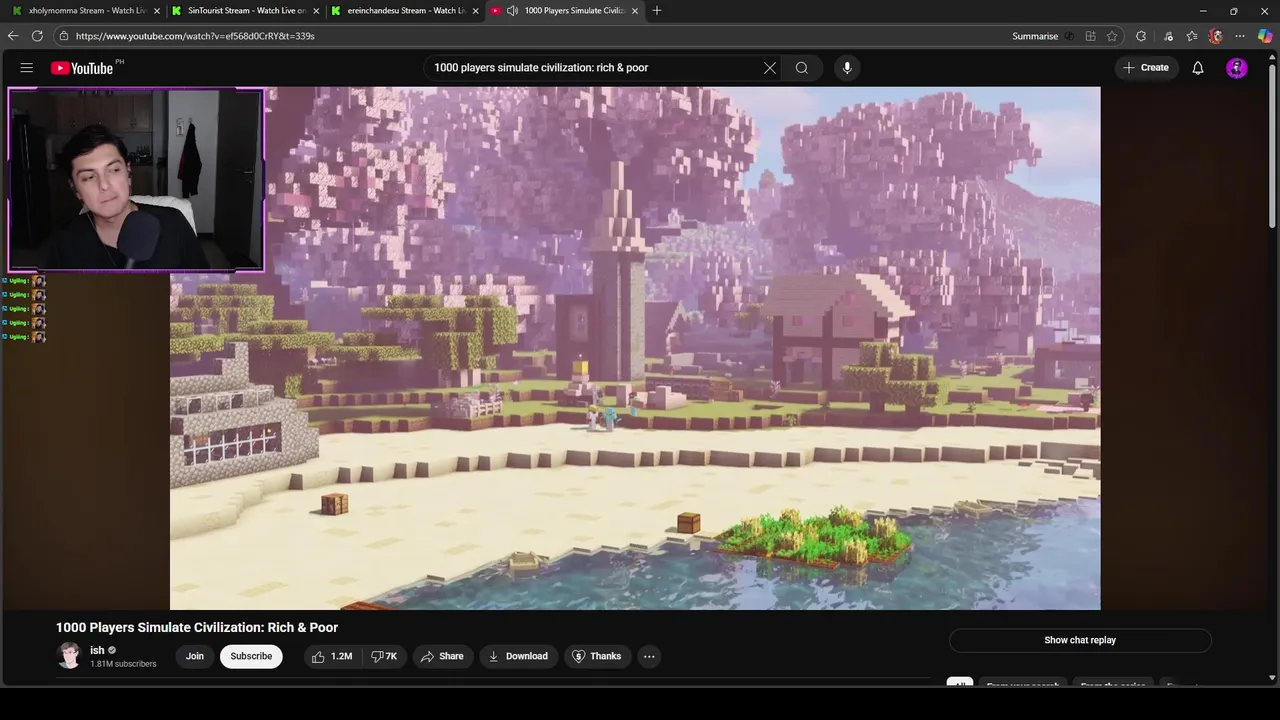This screenshot has width=1280, height=720.
Task: Go back with the browser back arrow
Action: (x=13, y=36)
